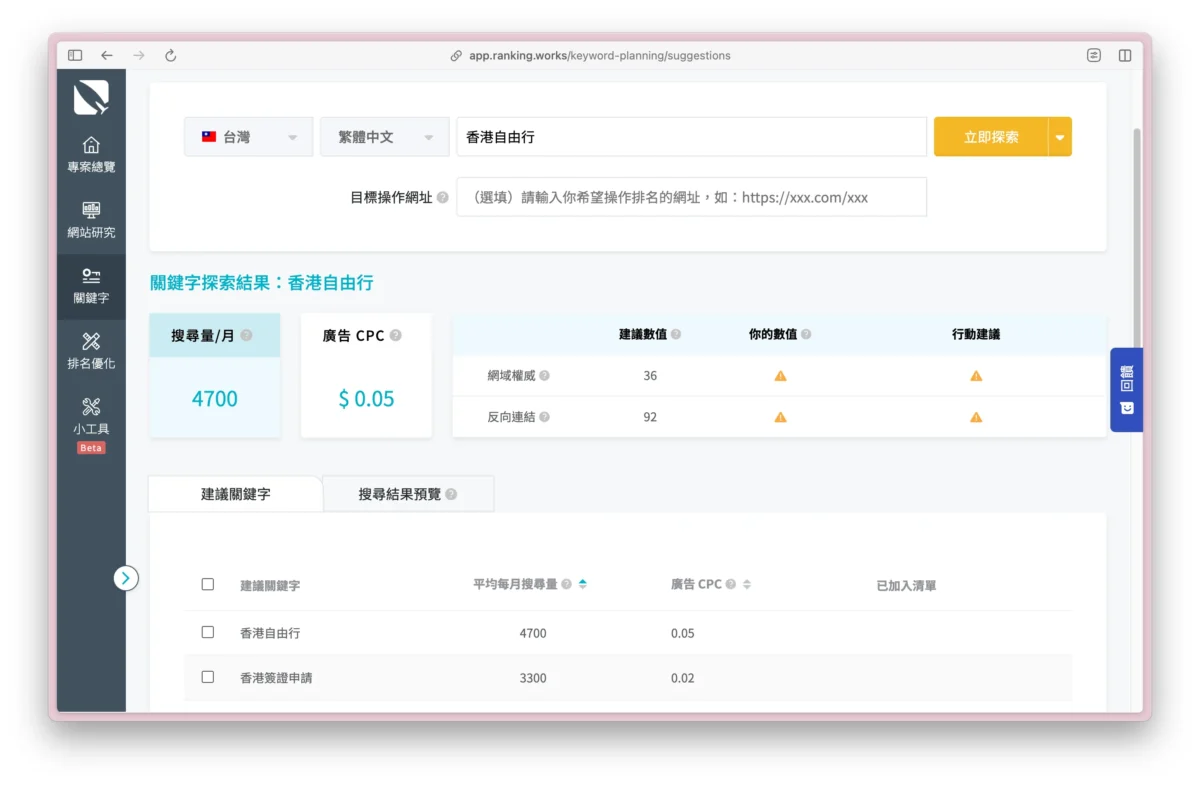This screenshot has height=785, width=1200.
Task: Open 排名優化 in sidebar
Action: click(91, 351)
